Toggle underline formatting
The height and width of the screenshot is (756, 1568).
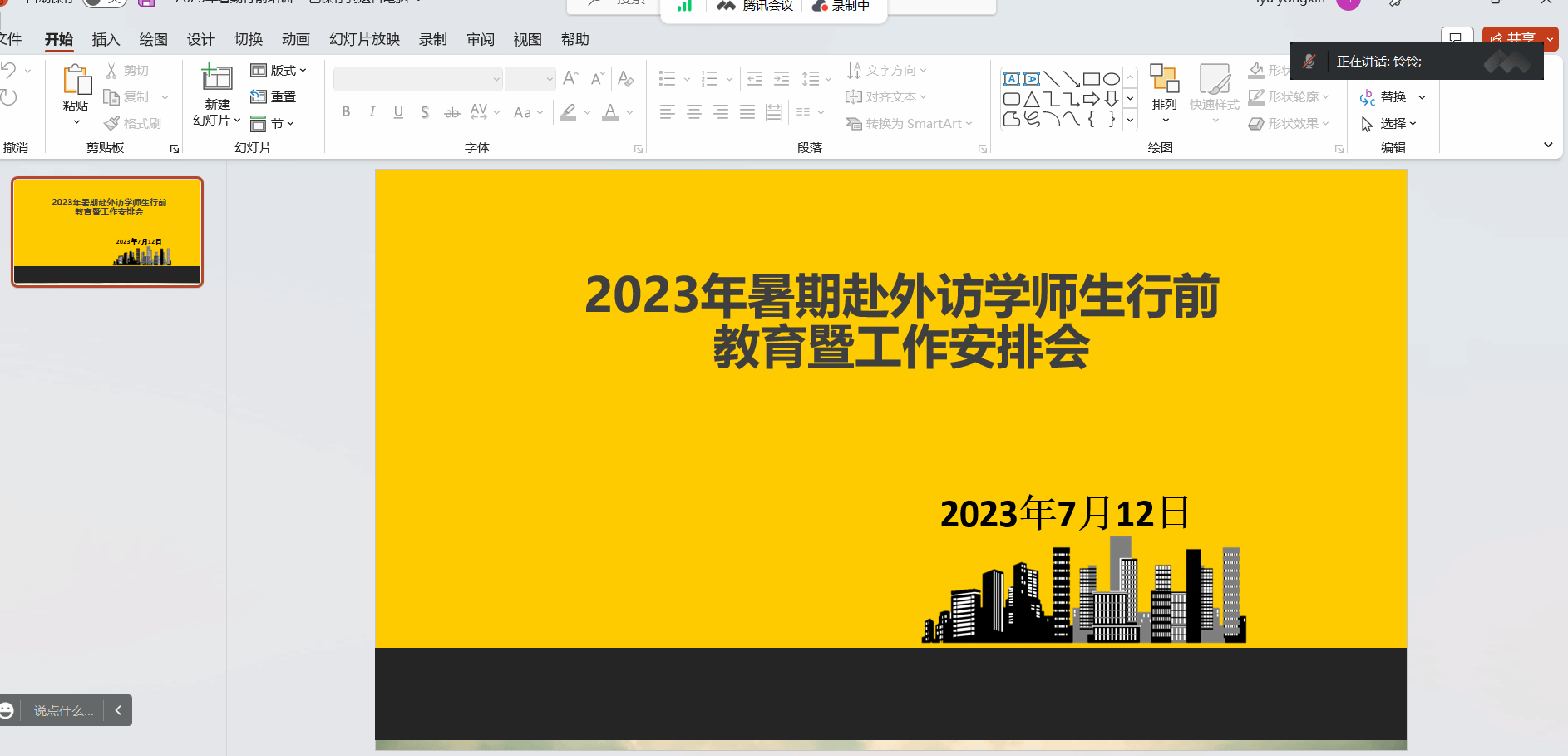click(x=398, y=112)
